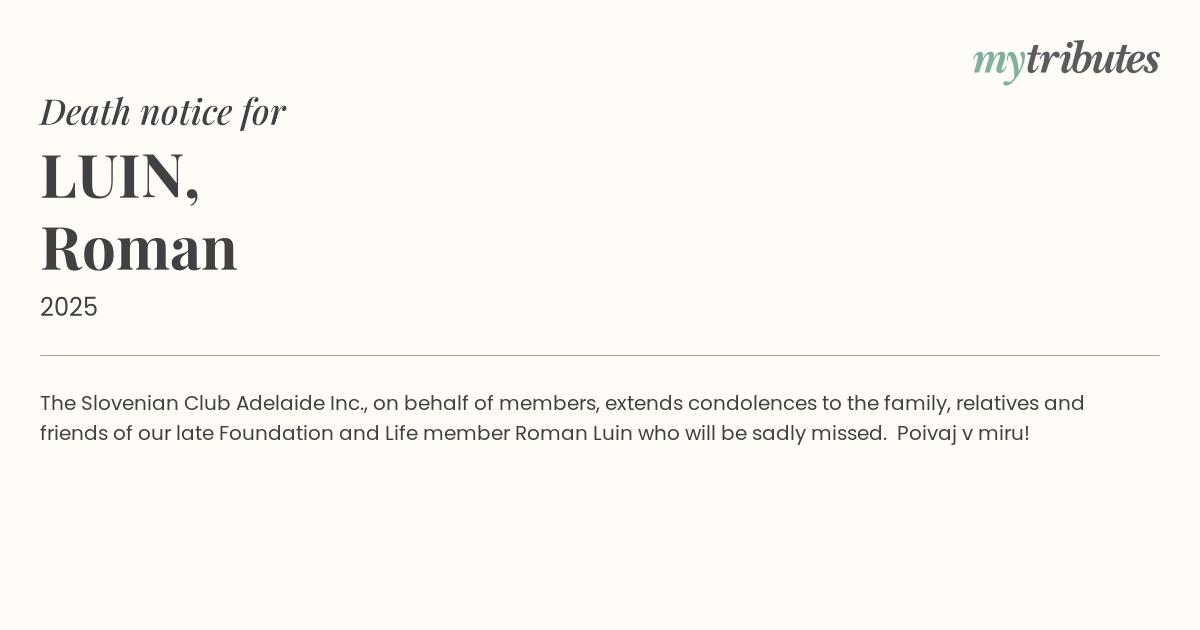Click the word "Death" in italic heading
This screenshot has height=630, width=1200.
[x=85, y=112]
